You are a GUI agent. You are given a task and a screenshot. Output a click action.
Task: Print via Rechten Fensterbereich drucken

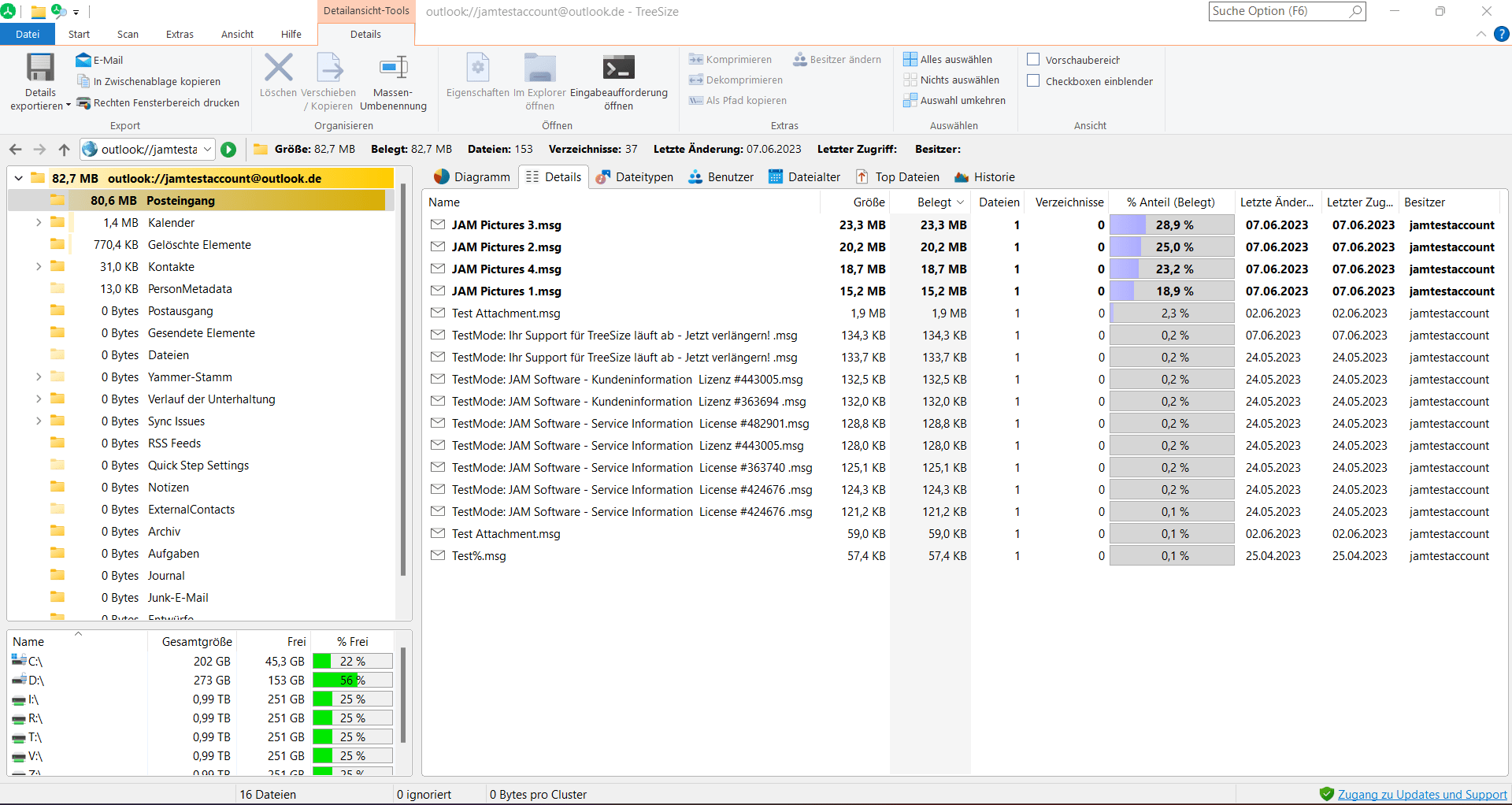coord(157,102)
